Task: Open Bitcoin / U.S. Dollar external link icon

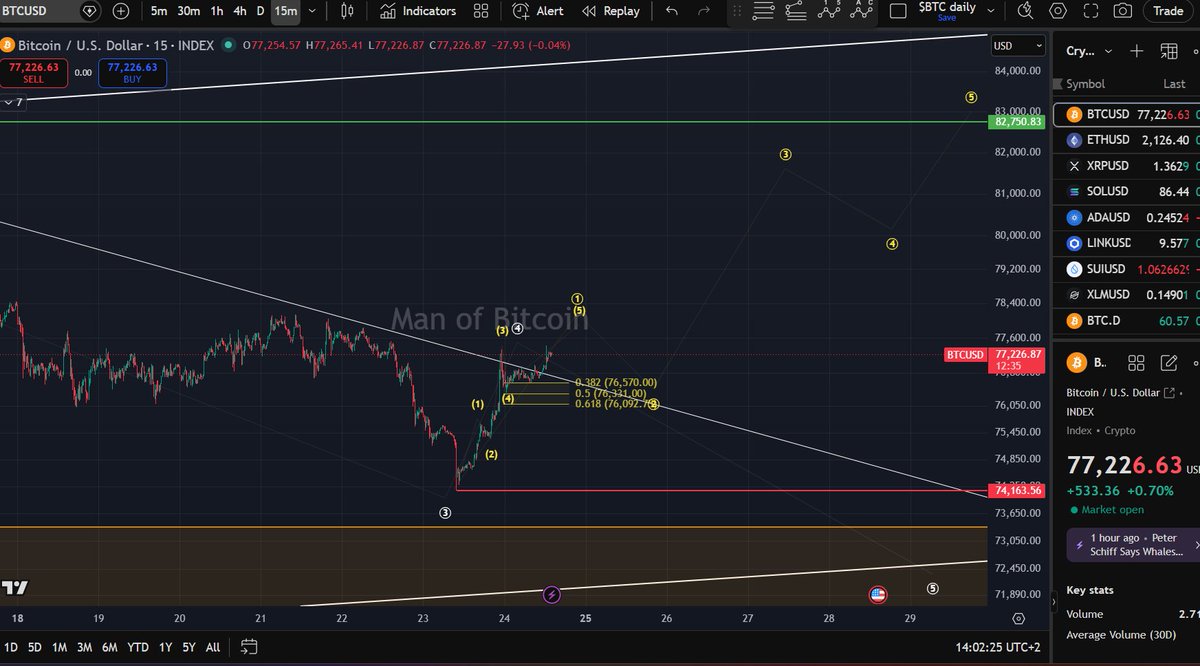Action: coord(1169,395)
